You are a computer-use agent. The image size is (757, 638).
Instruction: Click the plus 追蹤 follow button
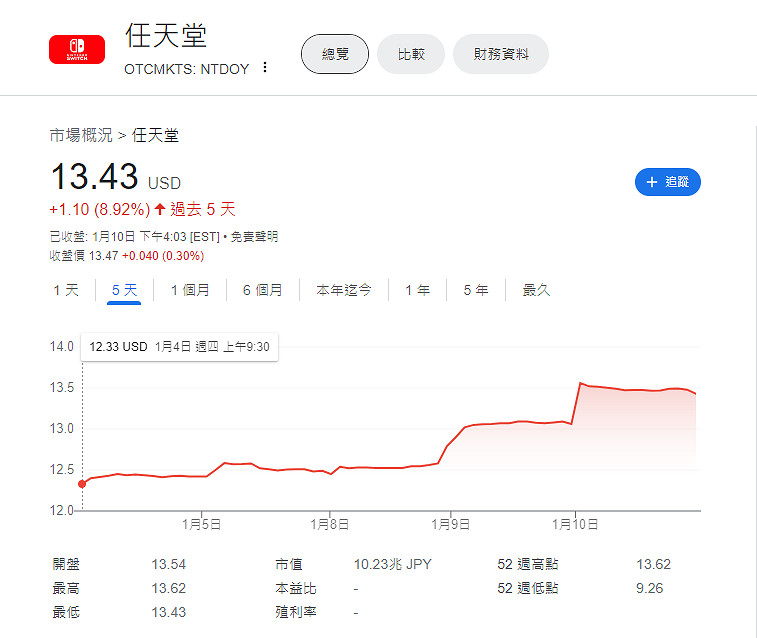coord(667,182)
